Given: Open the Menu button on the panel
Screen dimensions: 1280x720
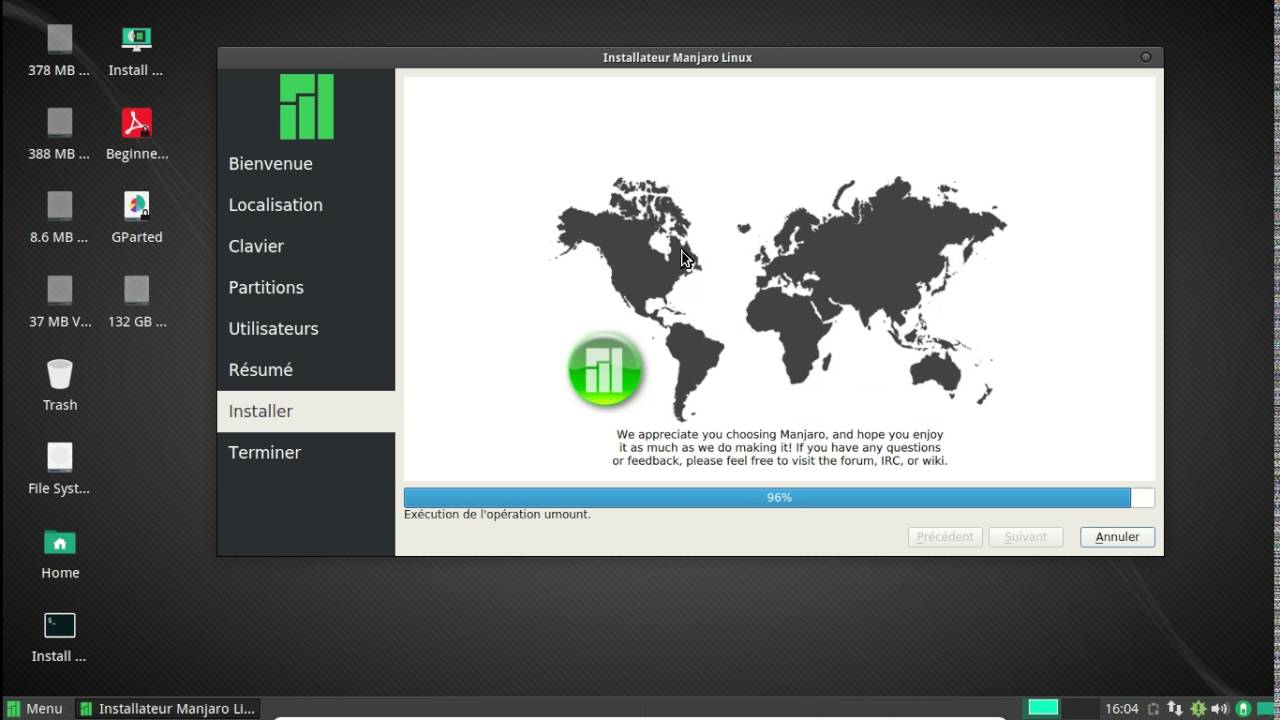Looking at the screenshot, I should pos(35,709).
